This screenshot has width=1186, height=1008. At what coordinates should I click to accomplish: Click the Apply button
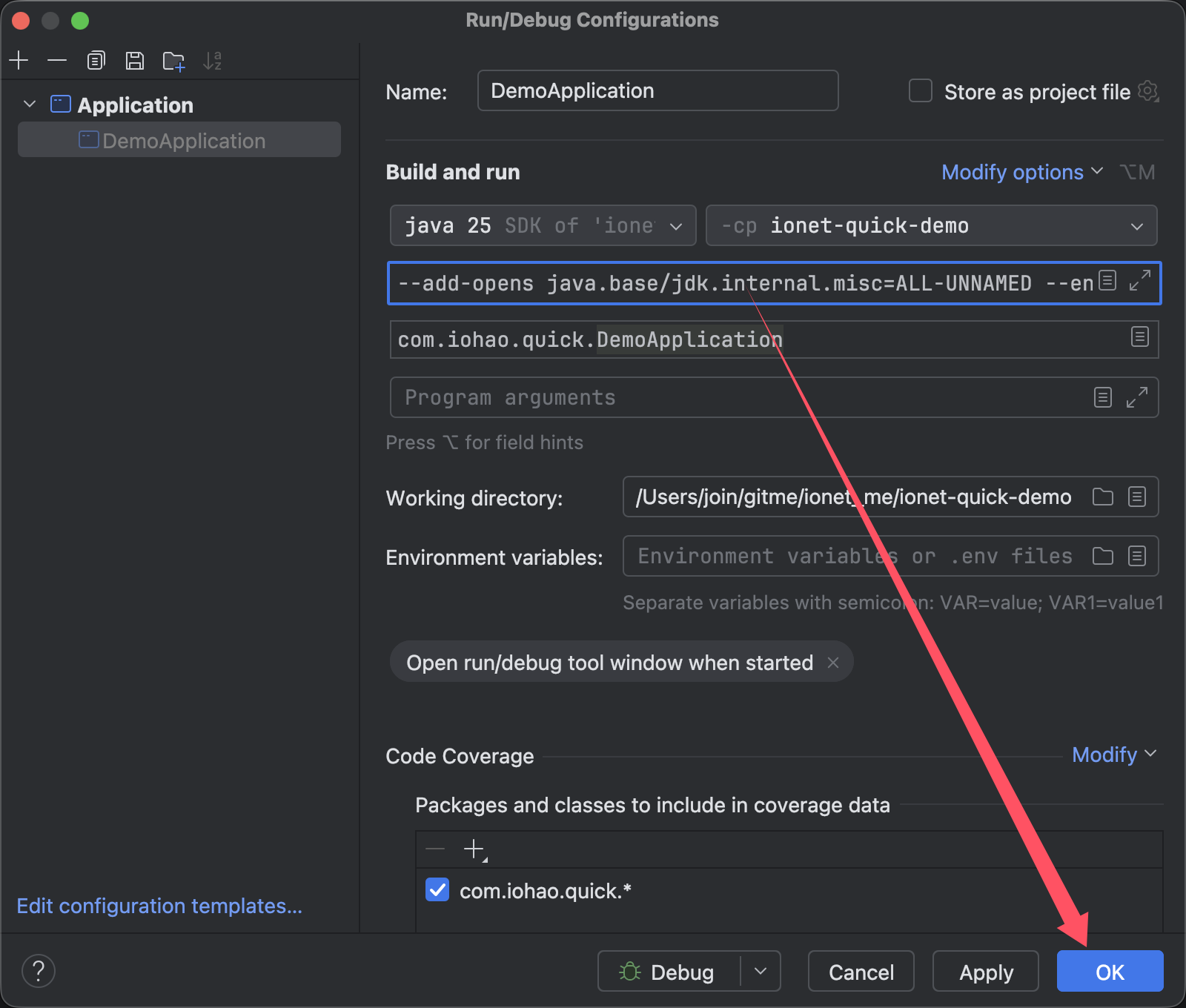(x=985, y=972)
